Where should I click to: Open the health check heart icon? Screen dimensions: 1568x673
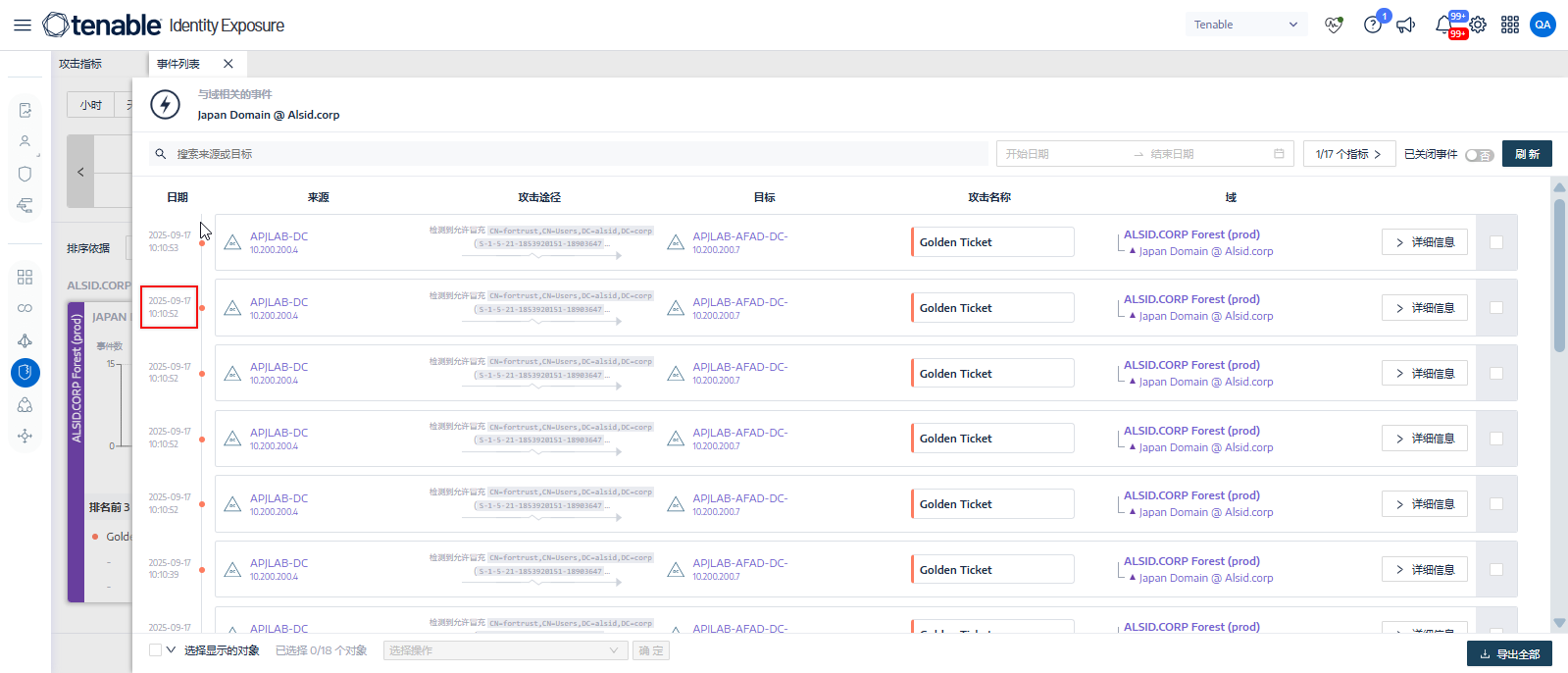point(1334,26)
